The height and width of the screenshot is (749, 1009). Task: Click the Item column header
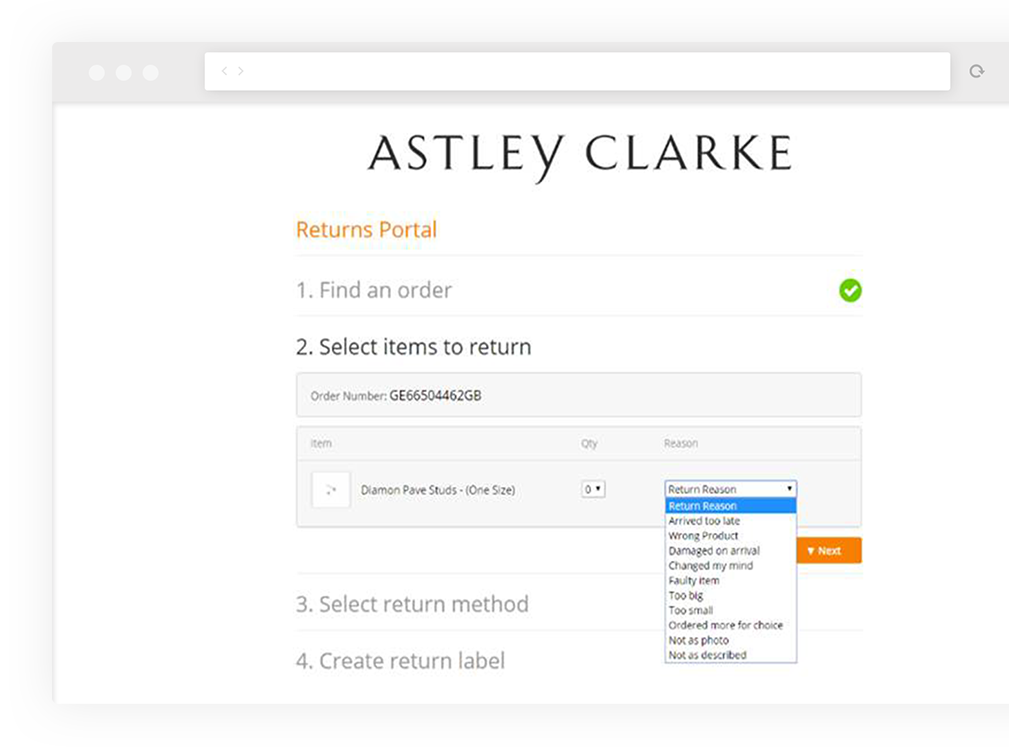[321, 443]
